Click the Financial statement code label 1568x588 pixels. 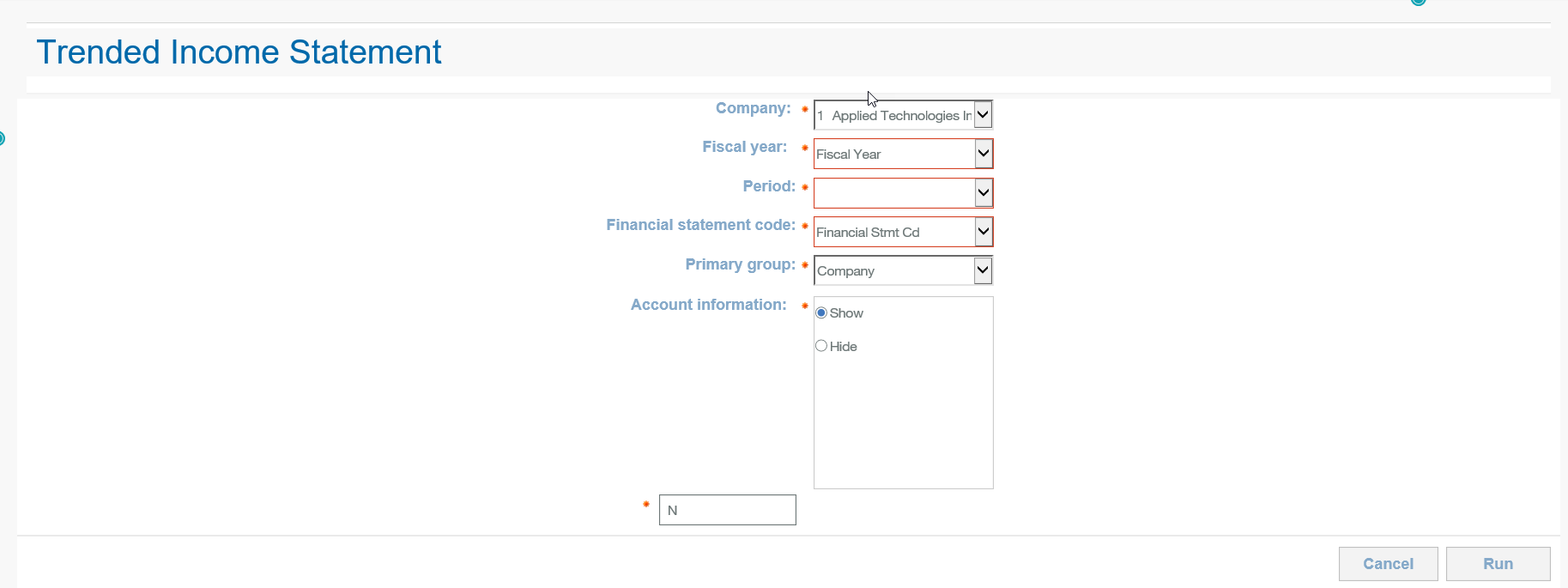700,225
